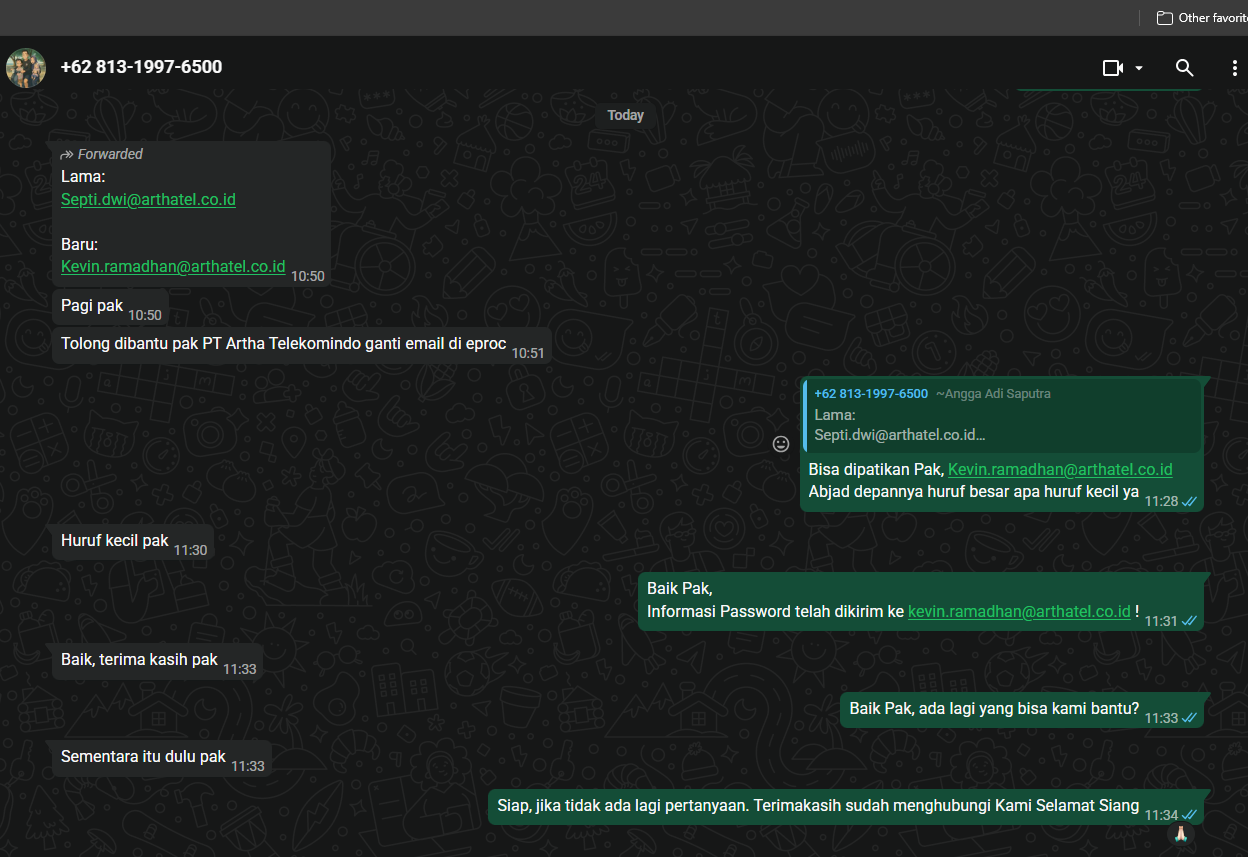This screenshot has width=1248, height=857.
Task: Select the 'Baik, terima kasih pak' message
Action: [158, 661]
